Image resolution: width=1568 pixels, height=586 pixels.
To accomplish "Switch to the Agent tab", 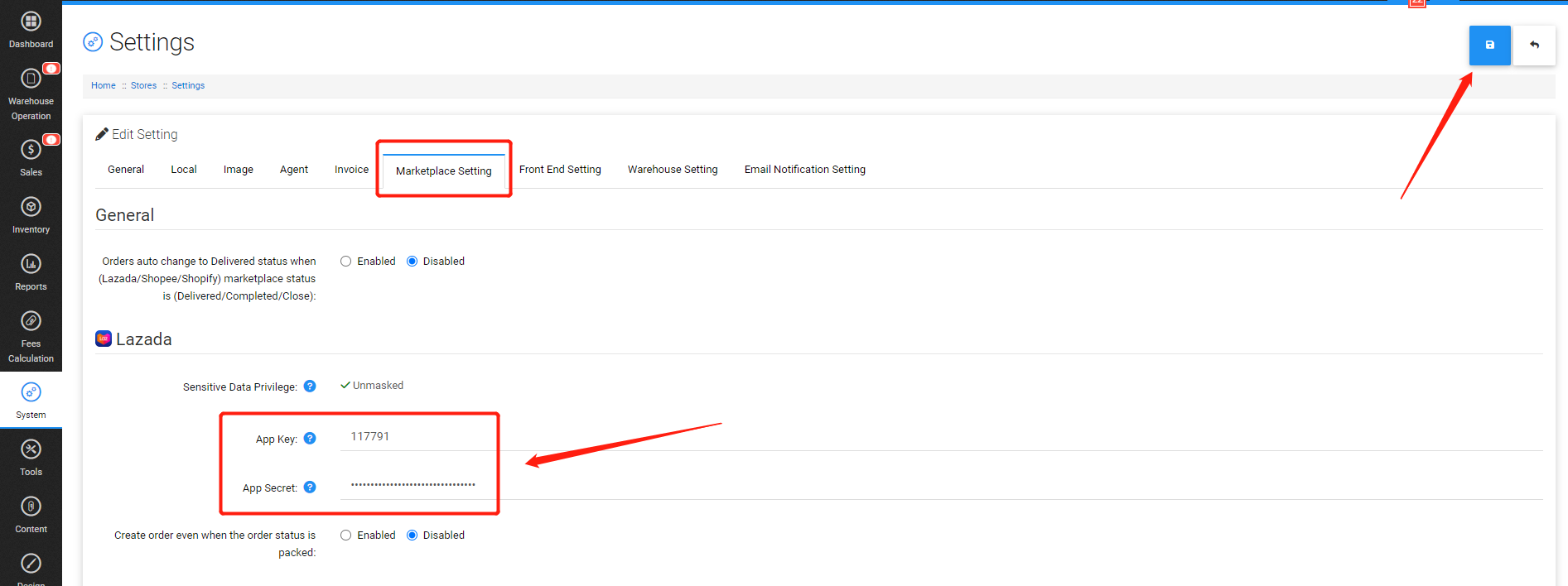I will [294, 169].
